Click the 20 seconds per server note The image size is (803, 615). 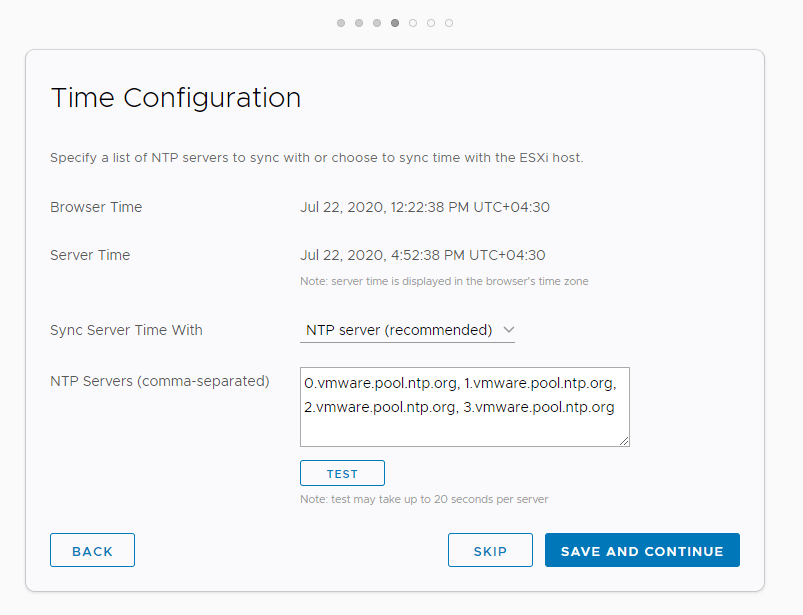pyautogui.click(x=424, y=499)
